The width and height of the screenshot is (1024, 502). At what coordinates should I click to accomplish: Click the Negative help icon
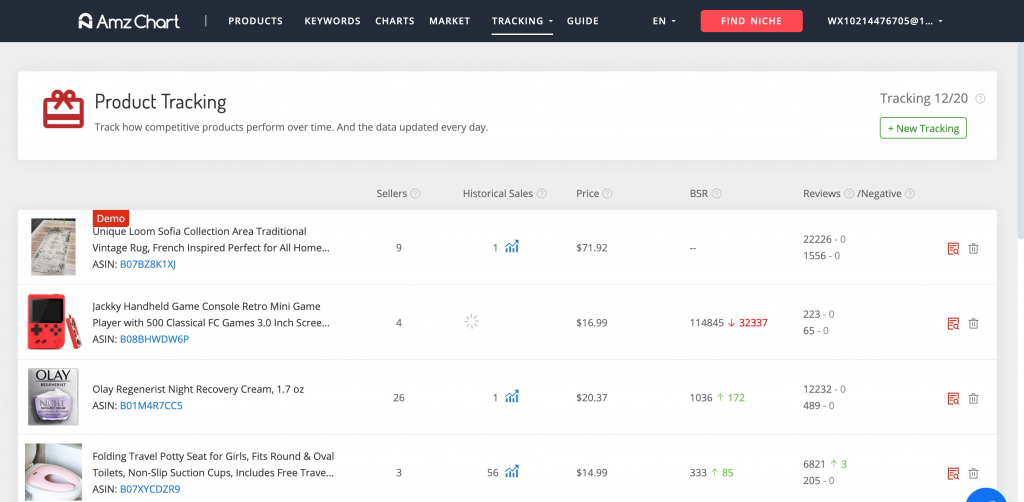[910, 194]
